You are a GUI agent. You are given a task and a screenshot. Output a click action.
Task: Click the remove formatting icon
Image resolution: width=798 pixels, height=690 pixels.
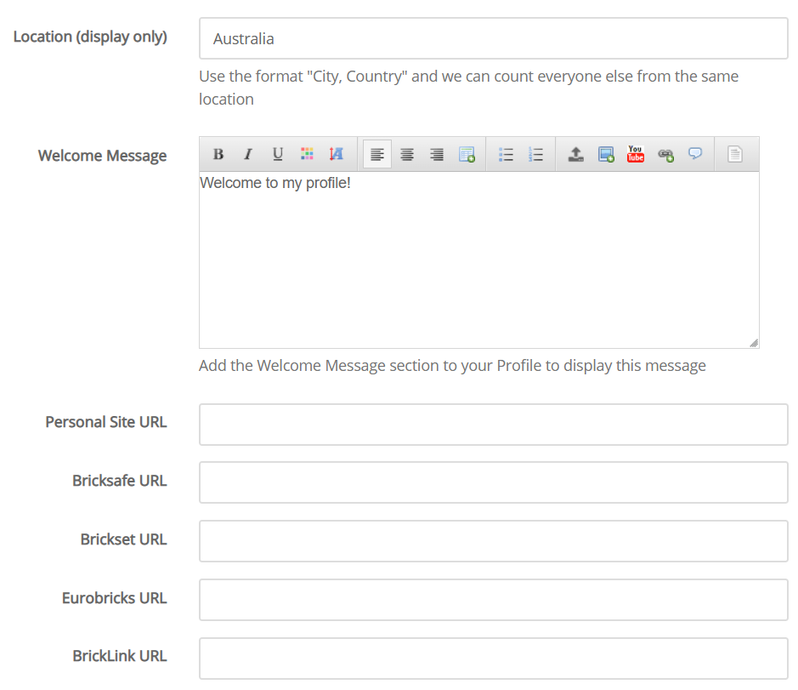pos(336,155)
